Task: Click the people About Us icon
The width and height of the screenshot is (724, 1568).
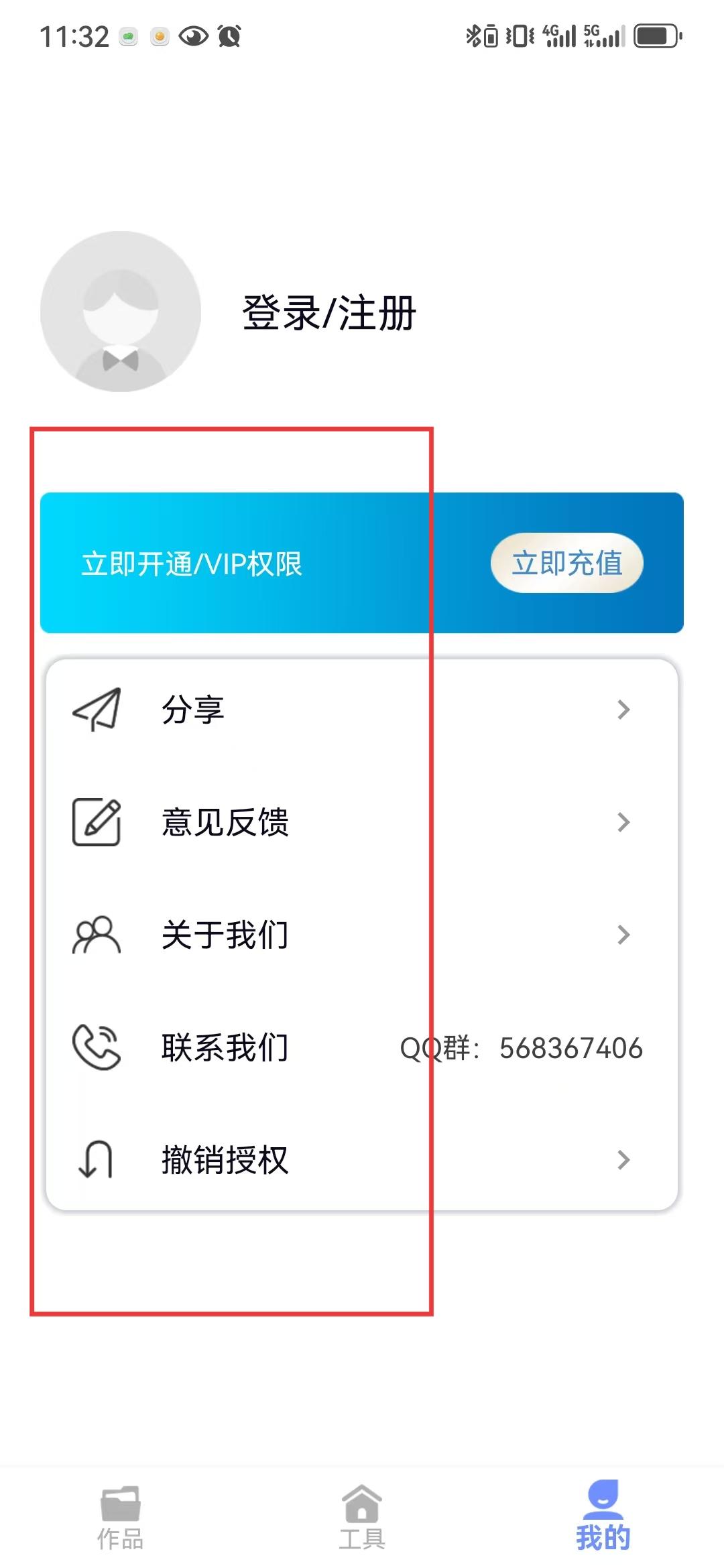Action: (x=97, y=935)
